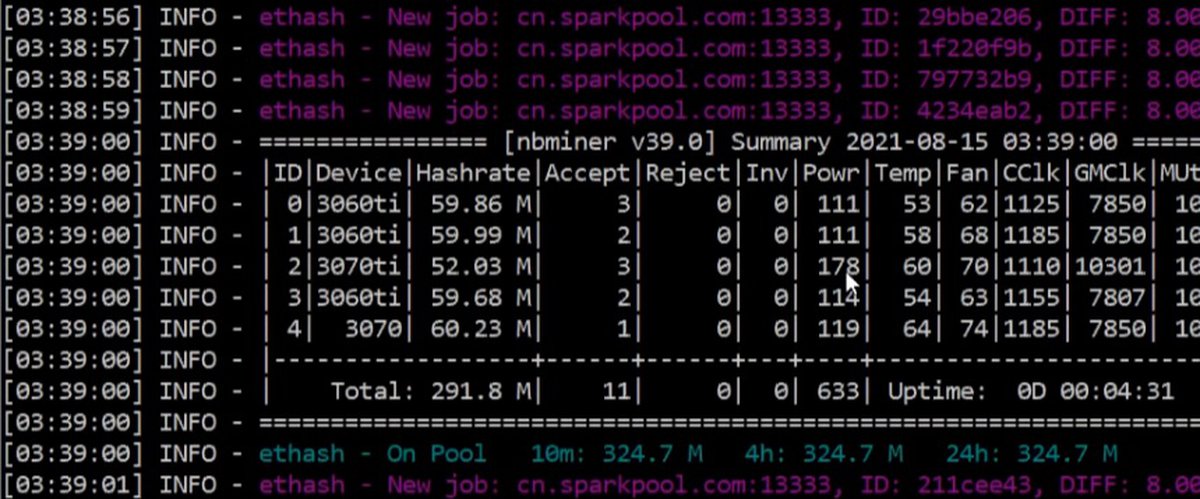Screen dimensions: 1200x499
Task: Click the Temp column header
Action: click(x=903, y=173)
